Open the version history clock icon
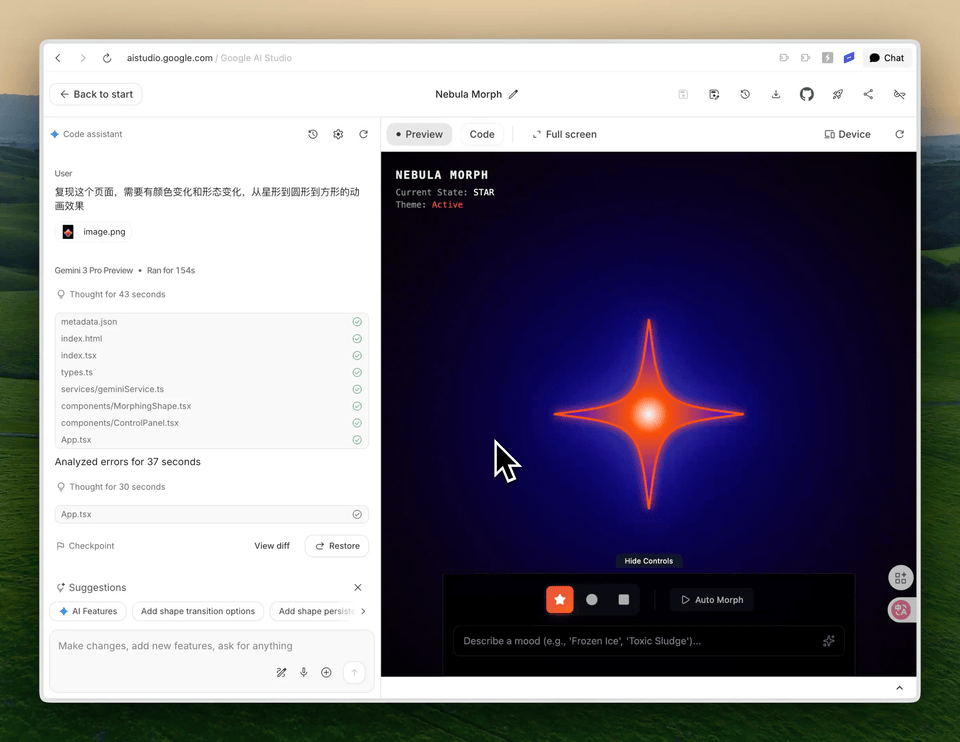 click(745, 94)
